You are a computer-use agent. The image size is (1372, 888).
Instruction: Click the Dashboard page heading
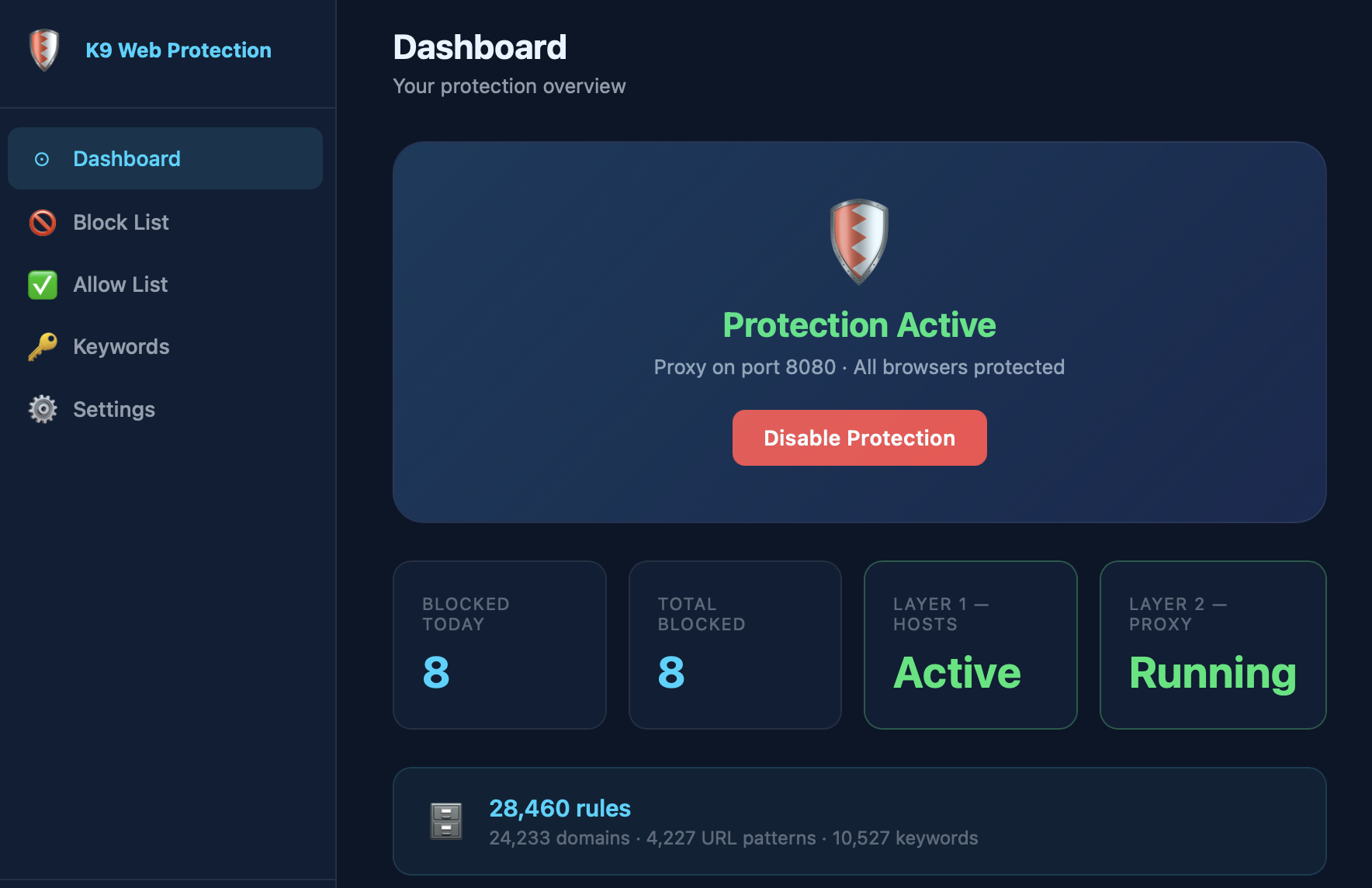coord(480,47)
